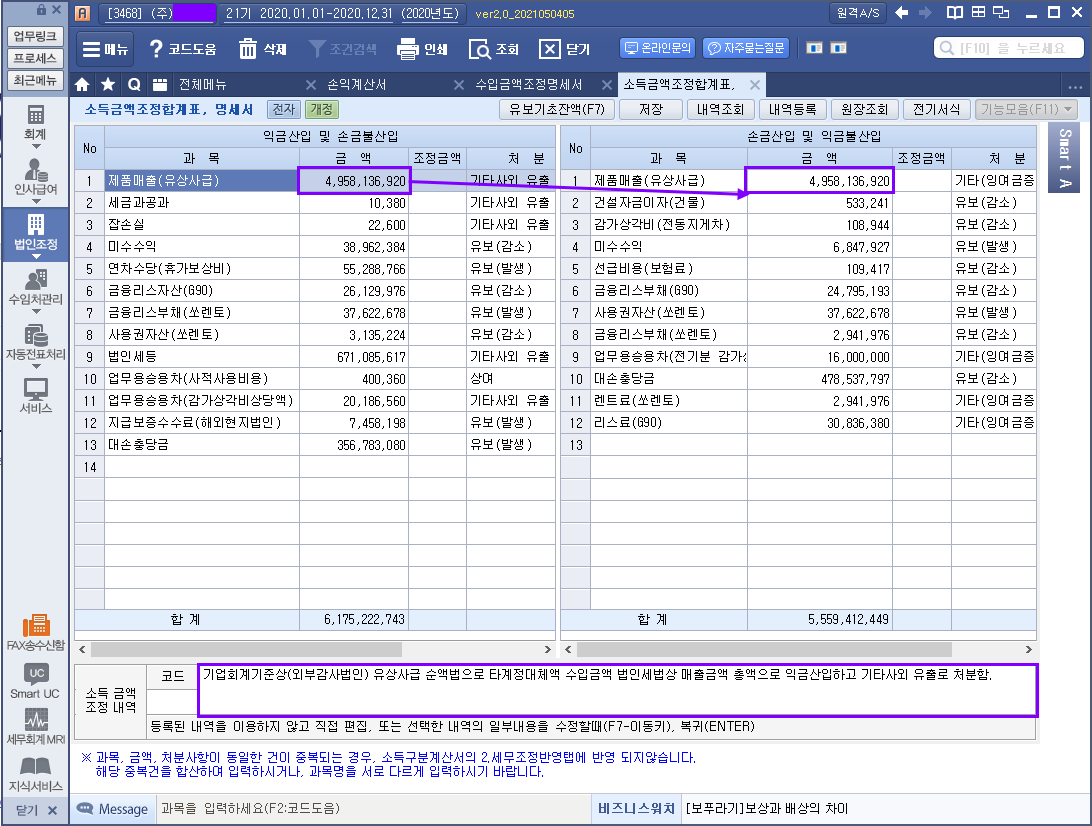
Task: Open the 서비스 sidebar module
Action: (35, 396)
